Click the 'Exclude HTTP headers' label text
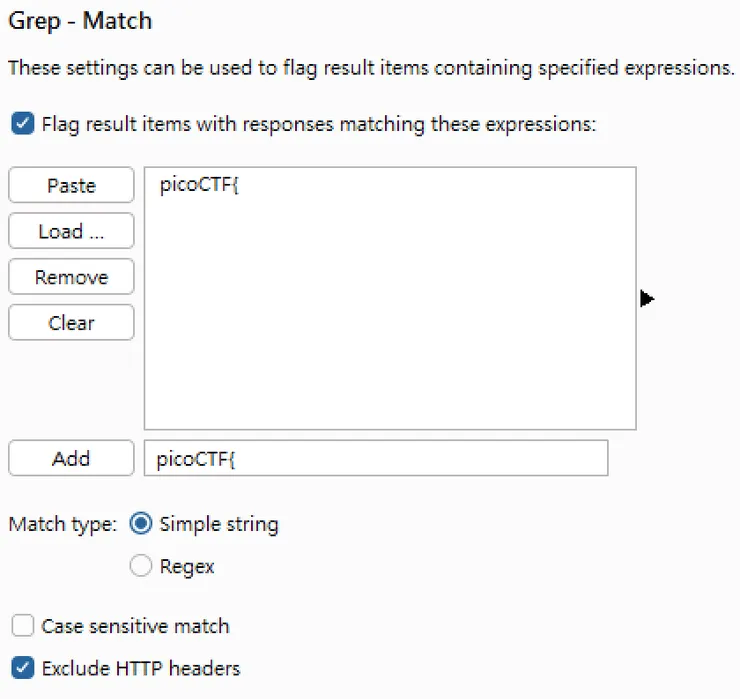The image size is (740, 699). (x=141, y=668)
